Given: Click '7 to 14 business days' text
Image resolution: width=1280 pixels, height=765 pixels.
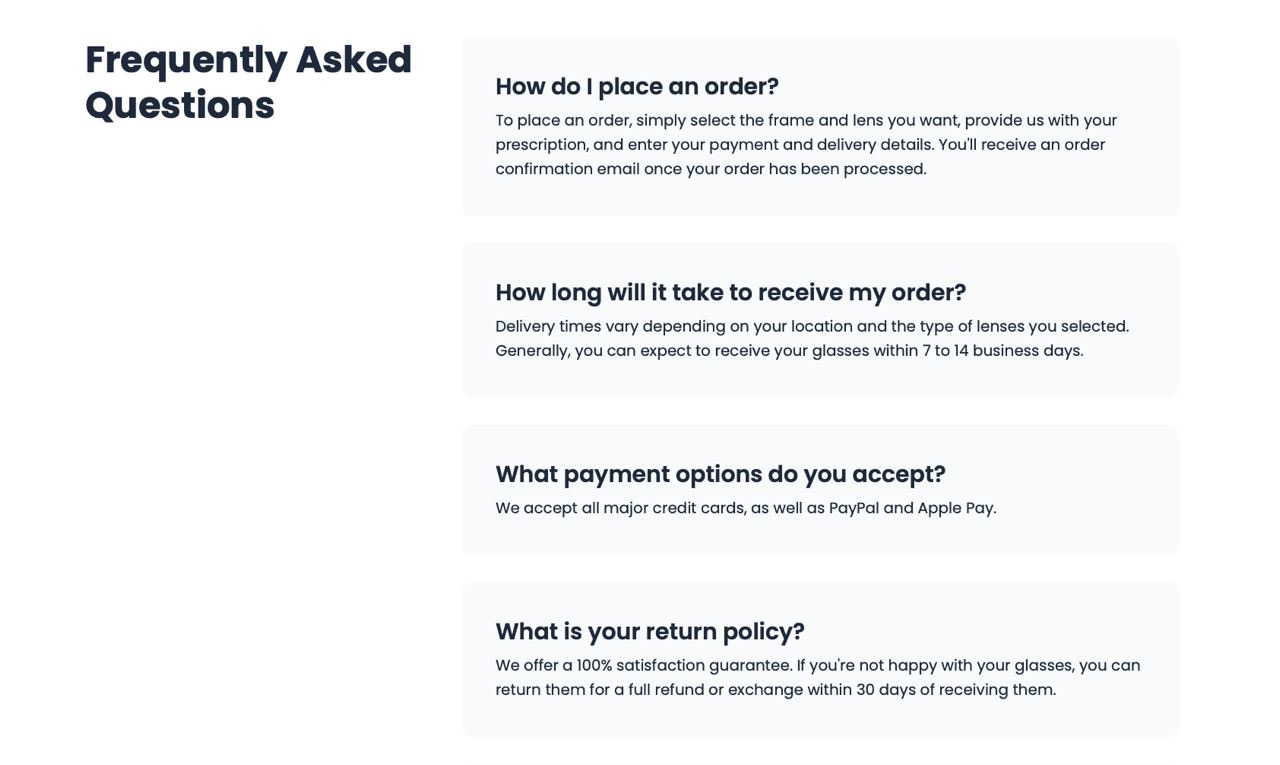Looking at the screenshot, I should tap(1002, 350).
